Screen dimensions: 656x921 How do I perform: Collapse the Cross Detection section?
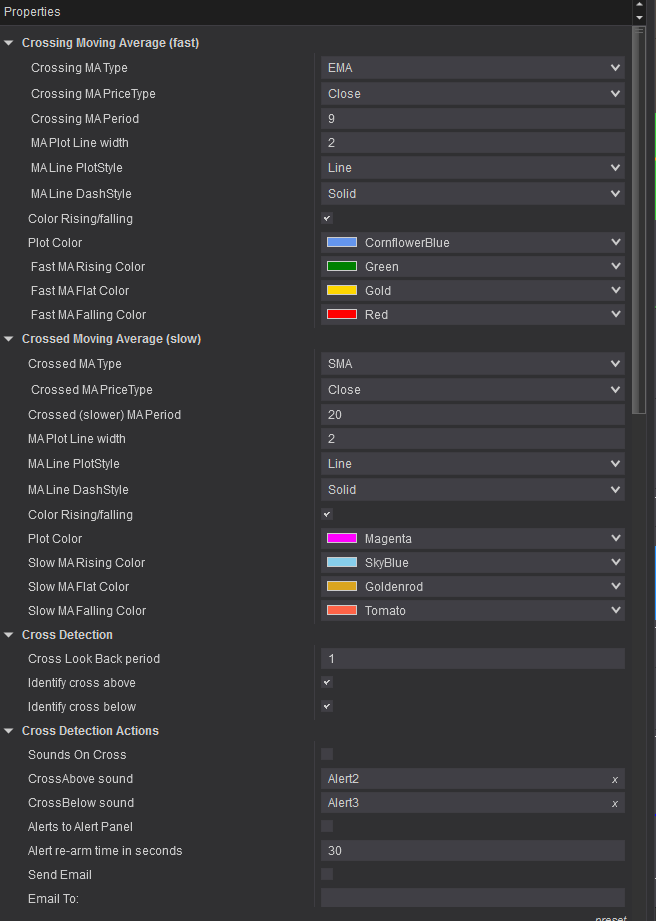point(9,635)
